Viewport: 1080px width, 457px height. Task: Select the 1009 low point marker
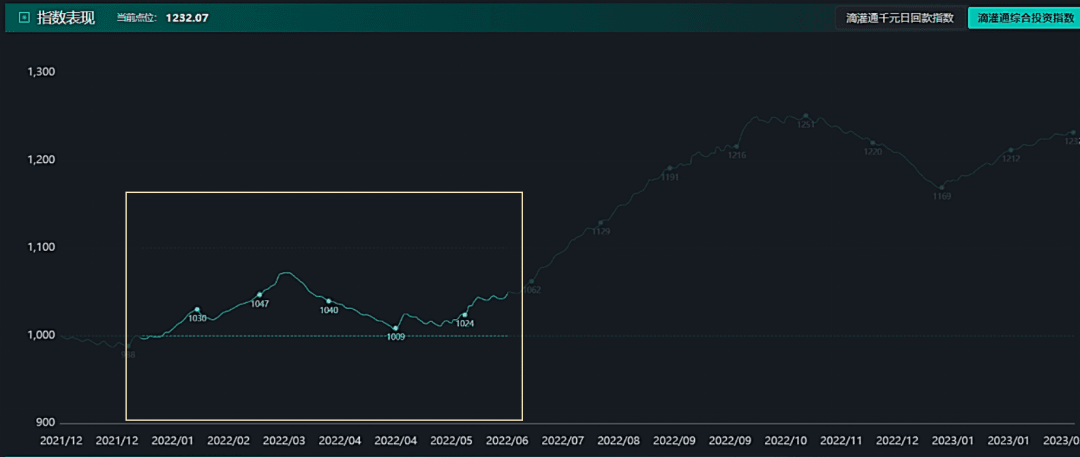tap(395, 328)
